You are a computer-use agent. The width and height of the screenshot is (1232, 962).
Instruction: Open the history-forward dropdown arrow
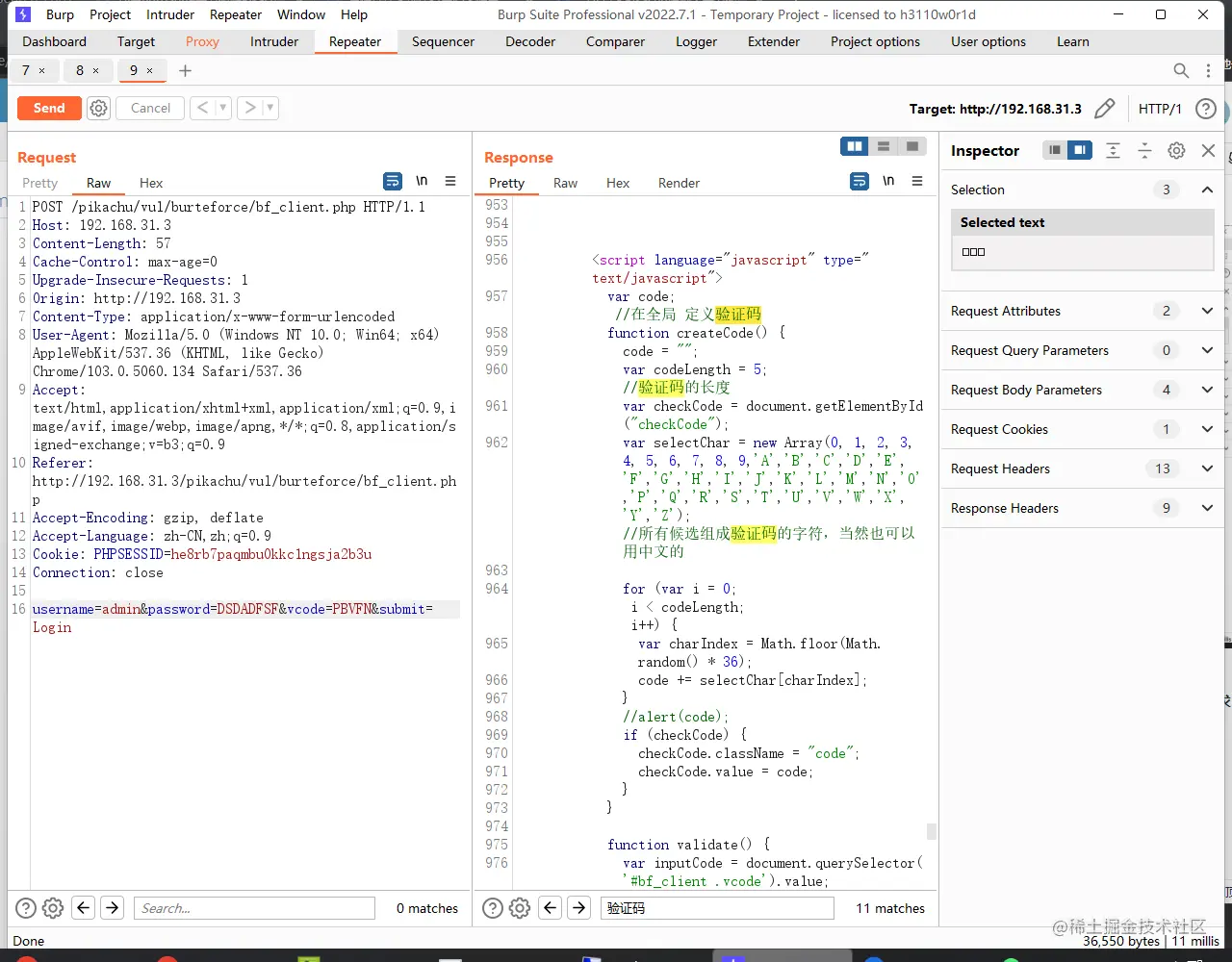coord(270,108)
